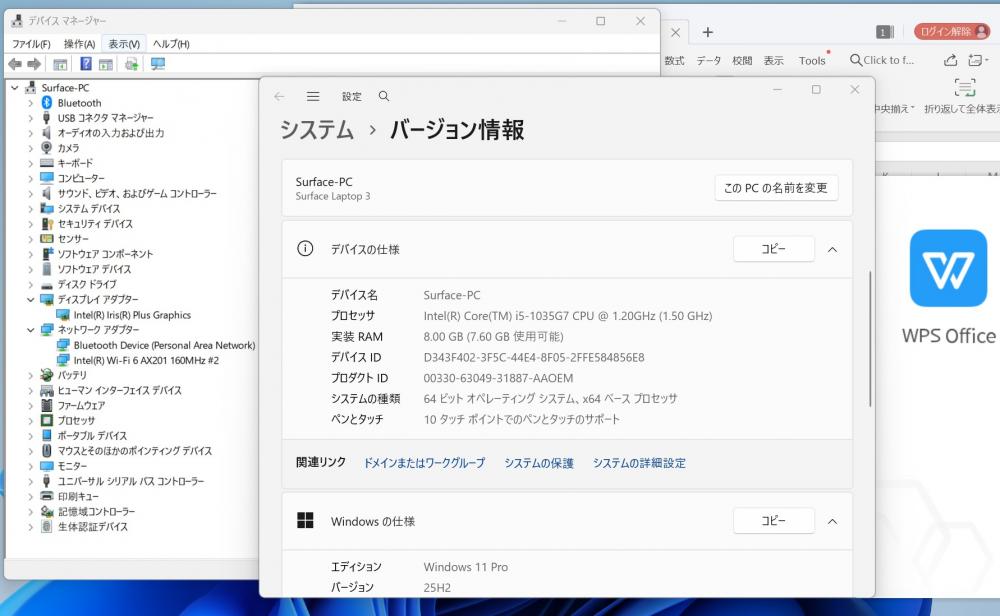This screenshot has height=616, width=1000.
Task: Click the Device Manager help toolbar icon
Action: (x=86, y=64)
